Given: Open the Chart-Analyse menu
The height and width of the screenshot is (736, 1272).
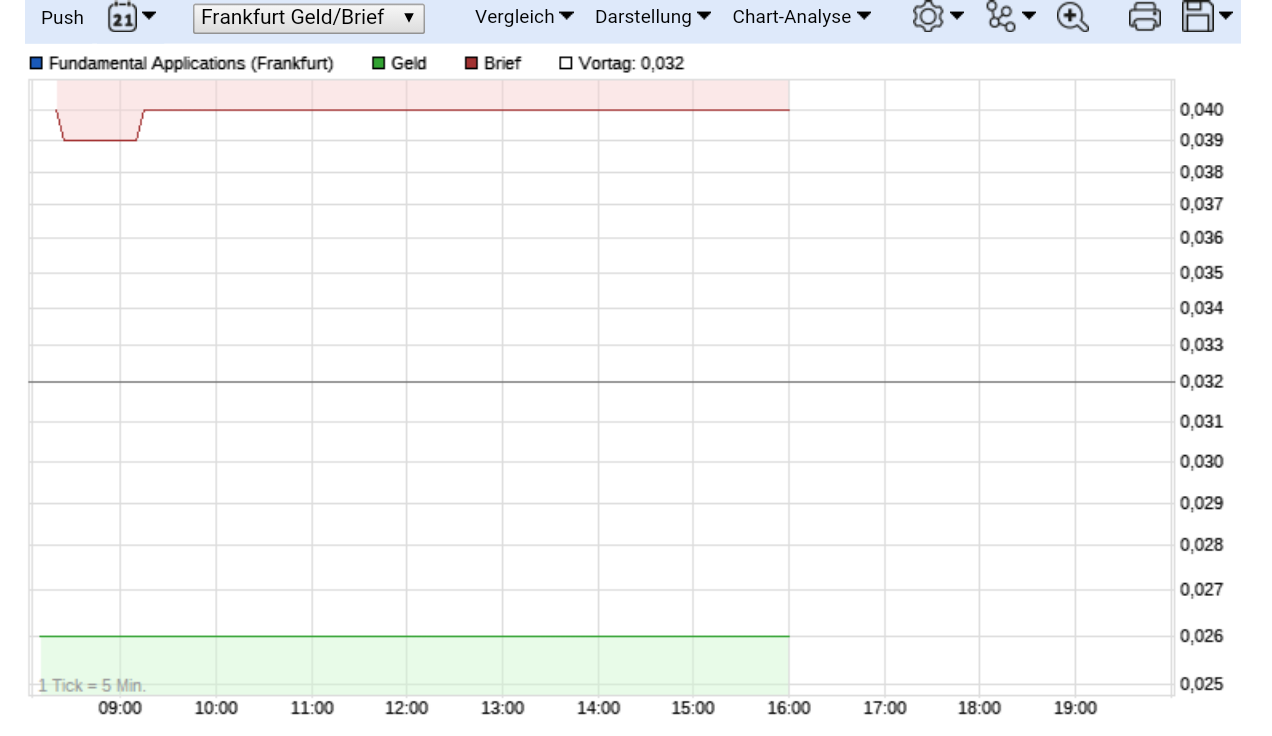Looking at the screenshot, I should 801,17.
